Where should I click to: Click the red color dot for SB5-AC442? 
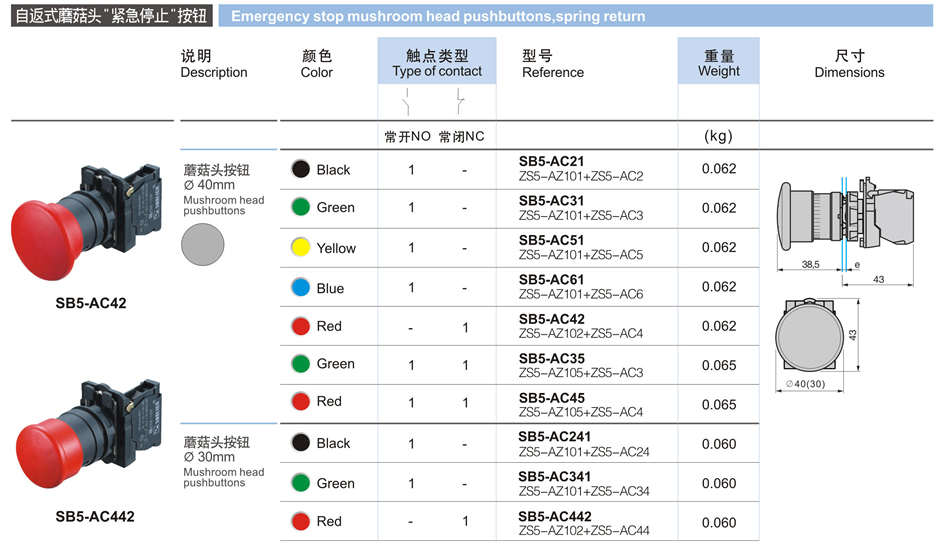(300, 521)
